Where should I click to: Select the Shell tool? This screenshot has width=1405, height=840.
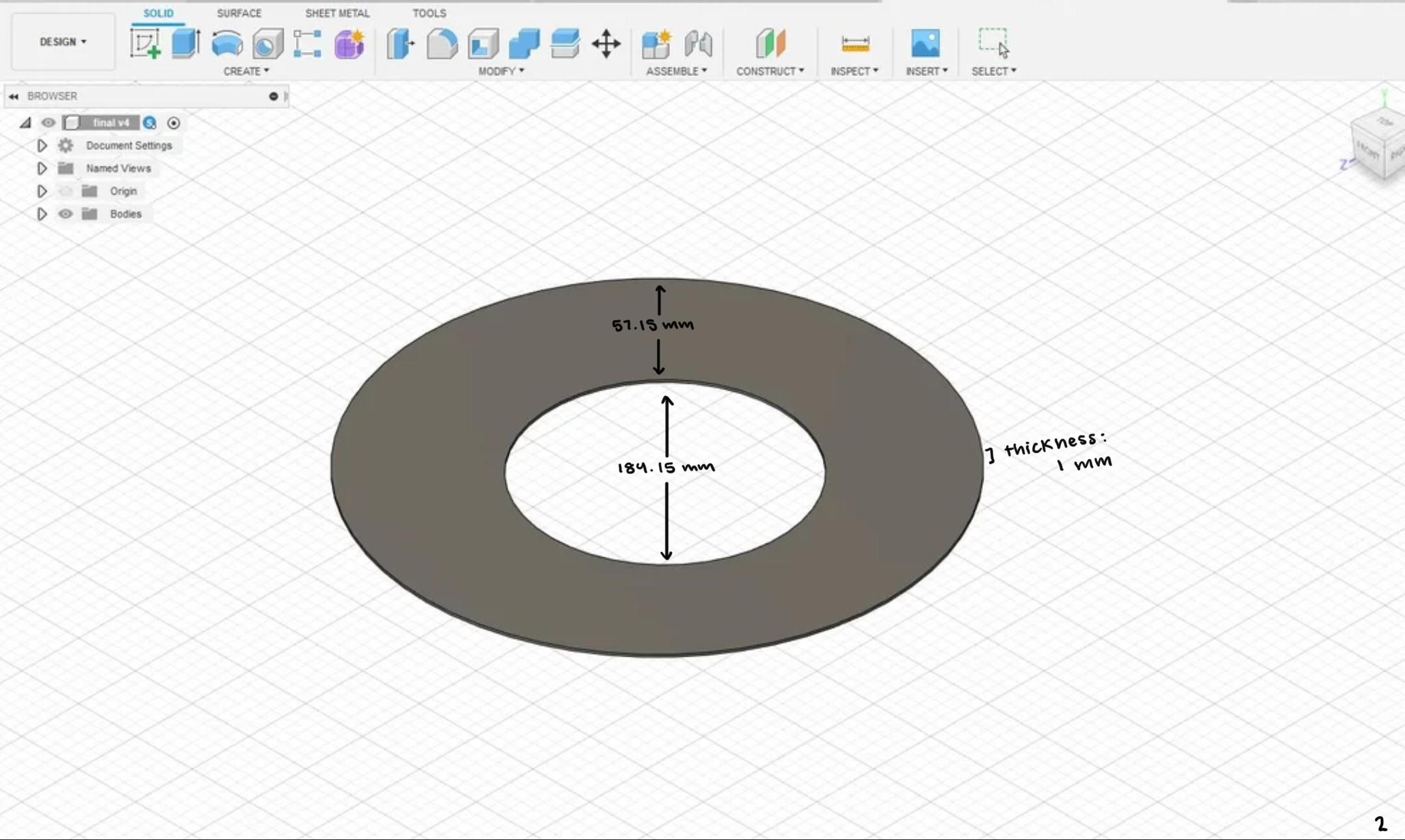(483, 44)
